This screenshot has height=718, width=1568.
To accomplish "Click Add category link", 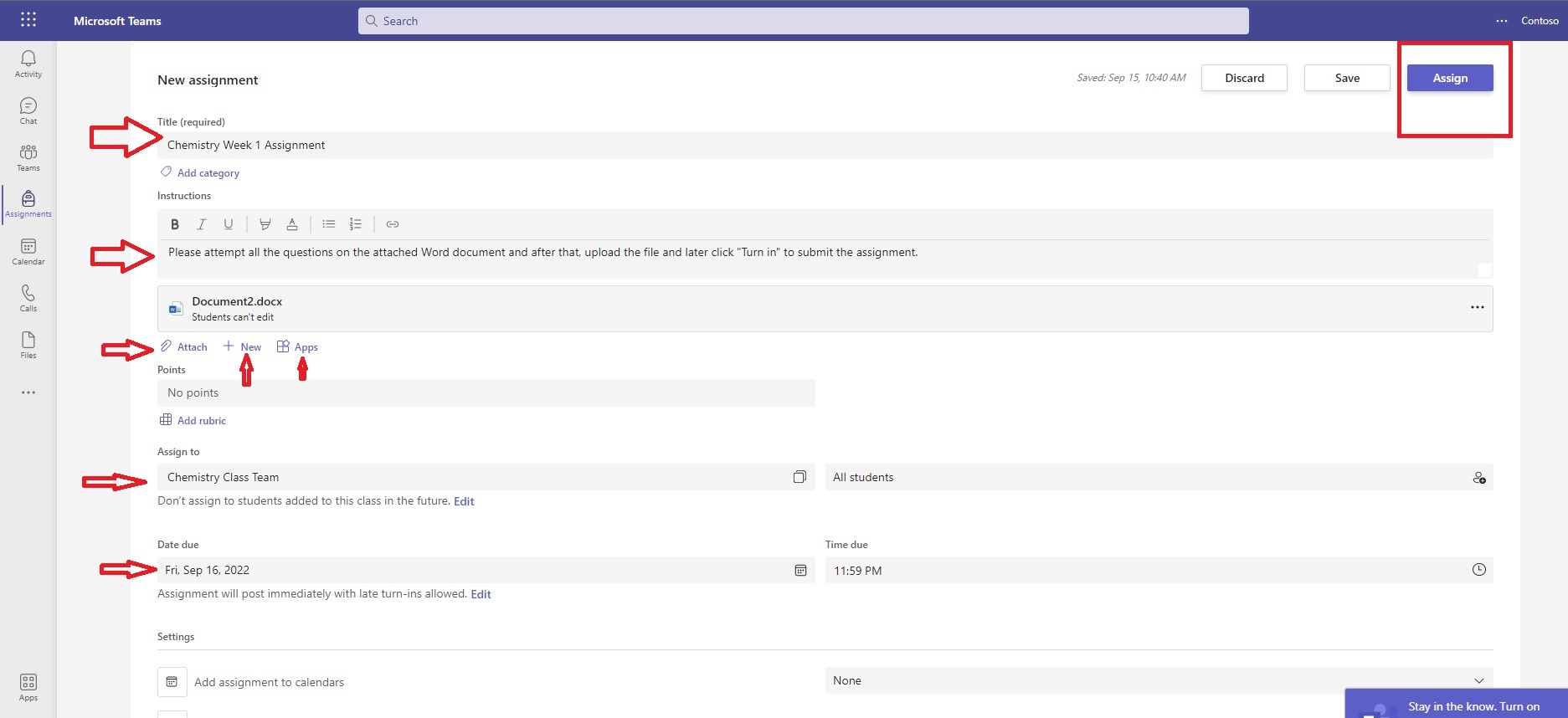I will 200,172.
